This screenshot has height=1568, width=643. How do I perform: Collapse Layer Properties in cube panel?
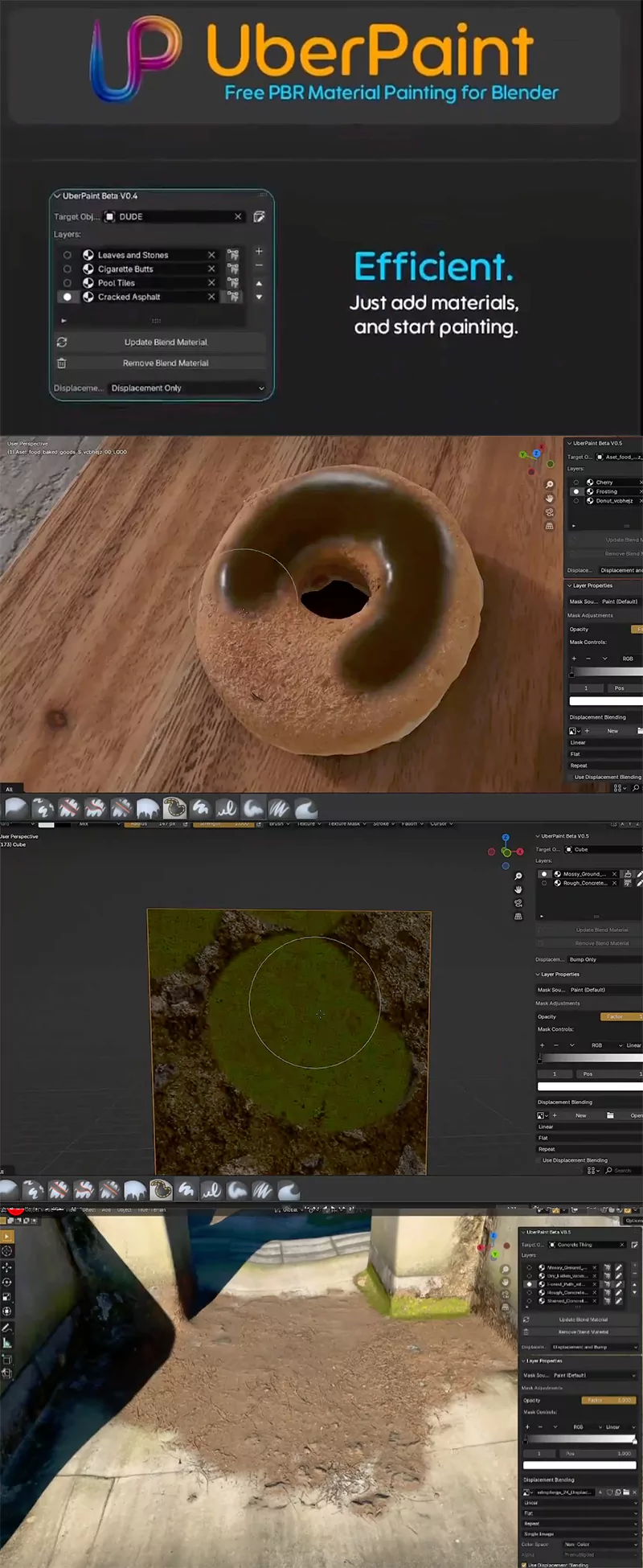click(539, 975)
